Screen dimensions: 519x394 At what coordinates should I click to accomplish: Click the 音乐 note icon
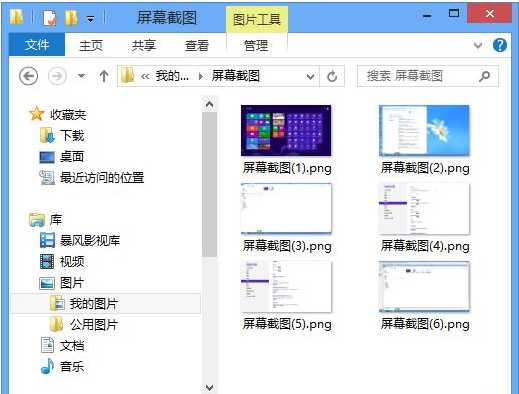point(47,366)
